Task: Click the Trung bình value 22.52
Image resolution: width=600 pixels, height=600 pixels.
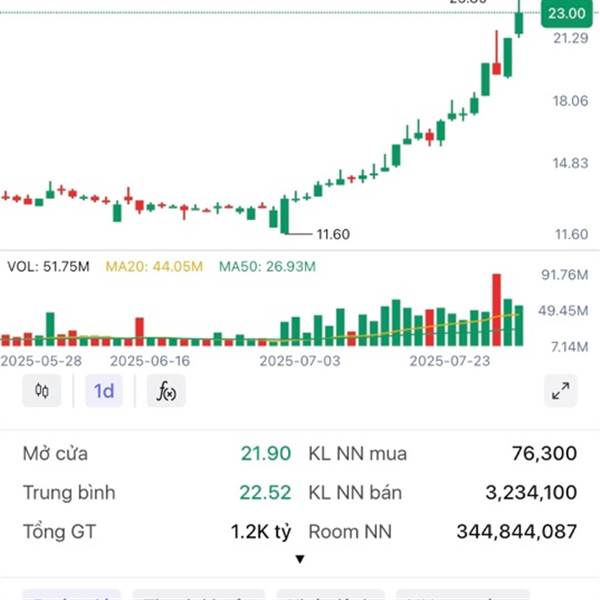Action: click(265, 492)
